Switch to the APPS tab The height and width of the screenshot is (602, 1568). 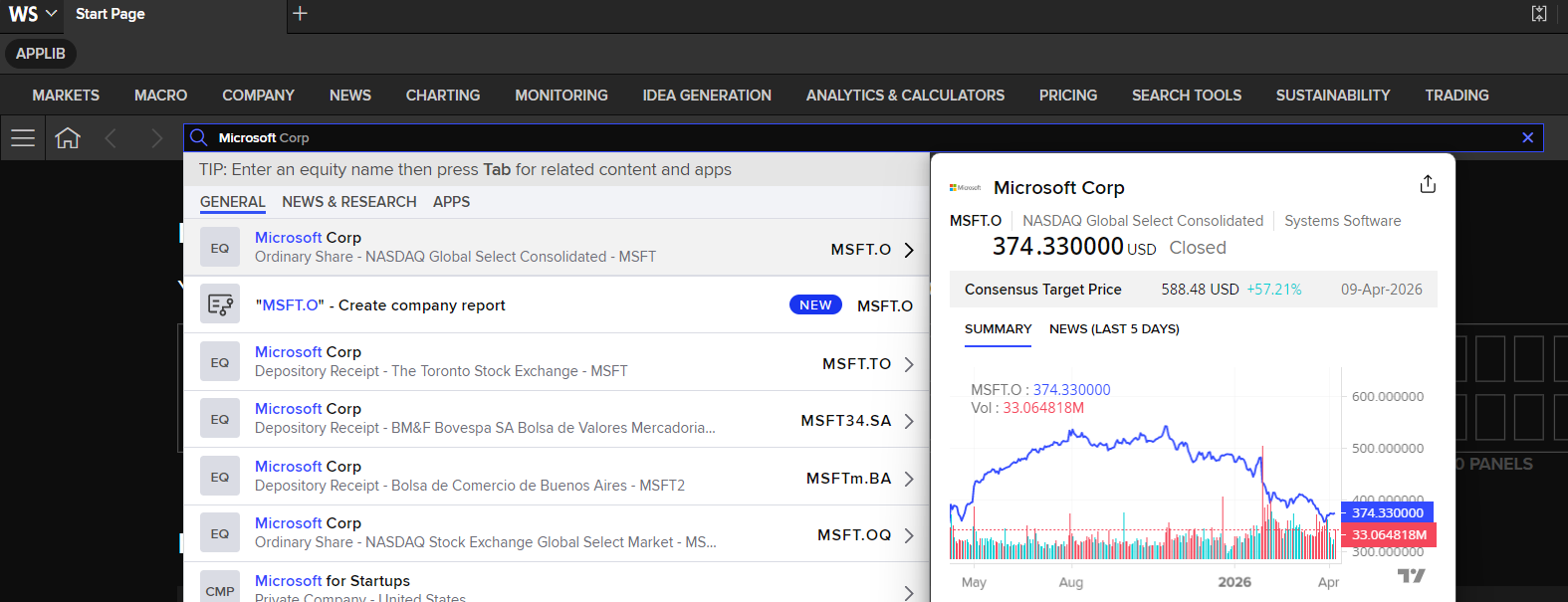451,202
